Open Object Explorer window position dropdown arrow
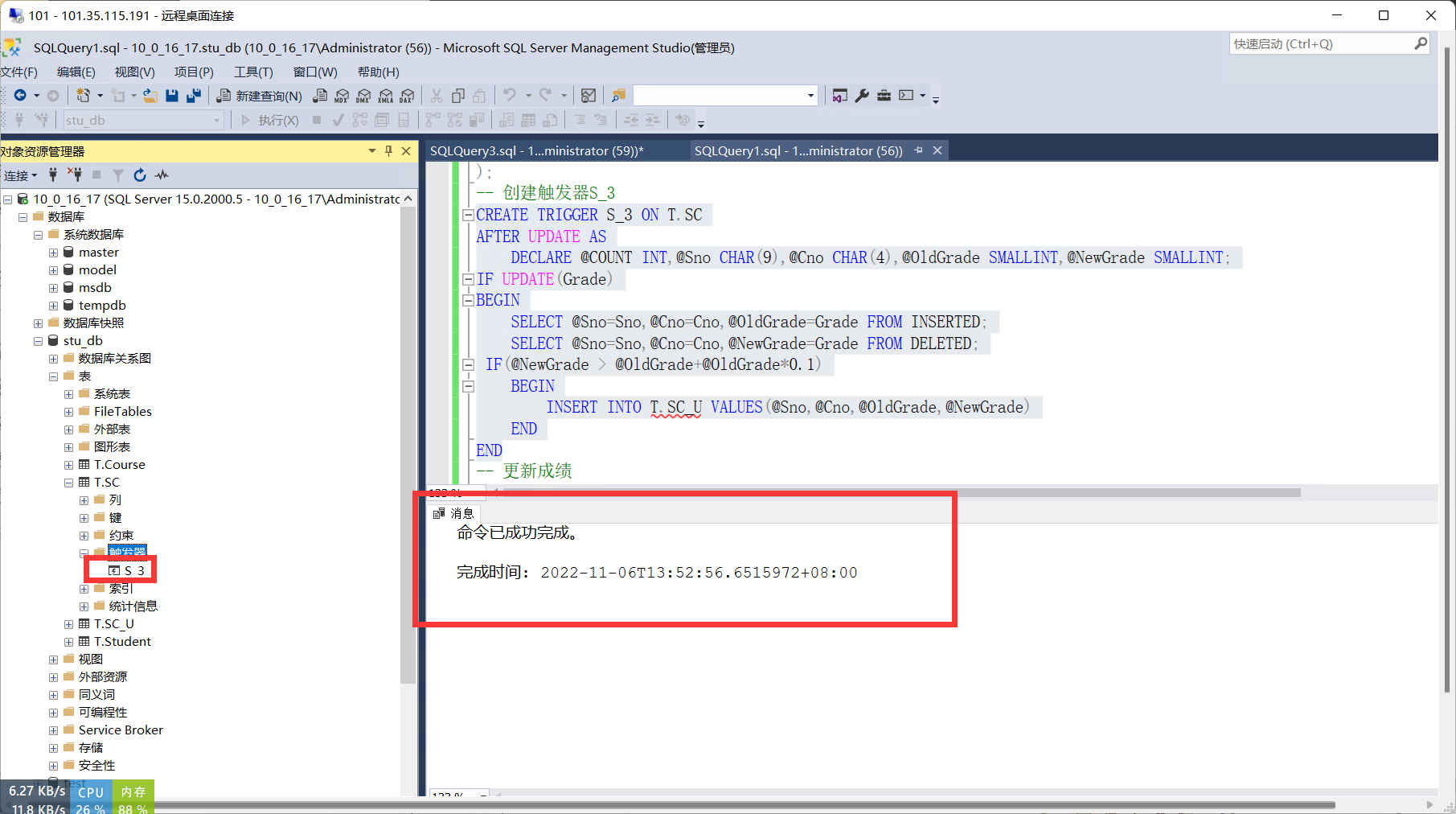The image size is (1456, 814). coord(371,150)
